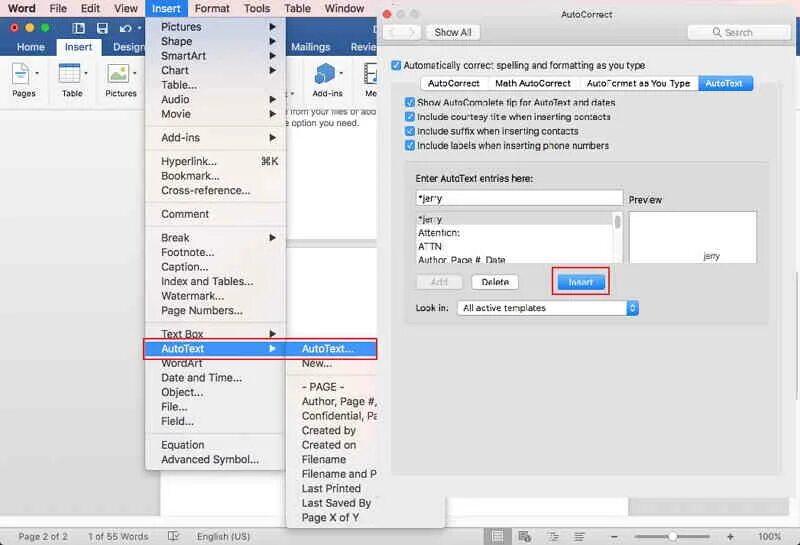Click the zoom slider handle in the status bar
This screenshot has width=800, height=545.
(673, 536)
